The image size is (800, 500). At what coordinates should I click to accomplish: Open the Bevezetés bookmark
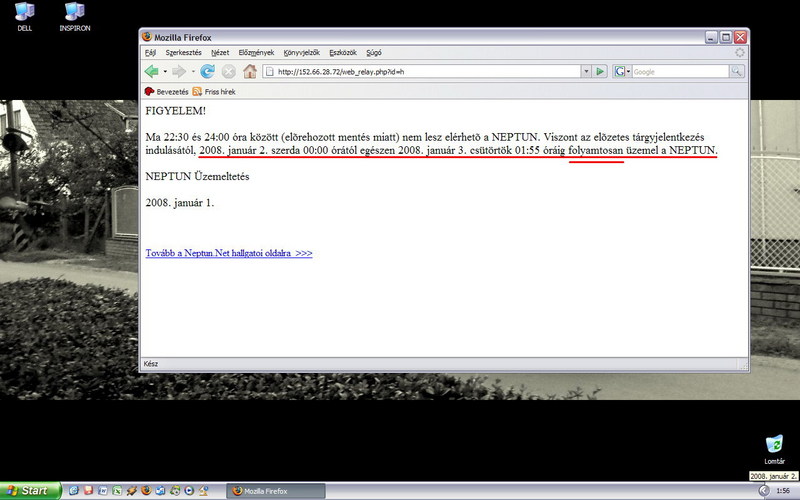point(167,92)
